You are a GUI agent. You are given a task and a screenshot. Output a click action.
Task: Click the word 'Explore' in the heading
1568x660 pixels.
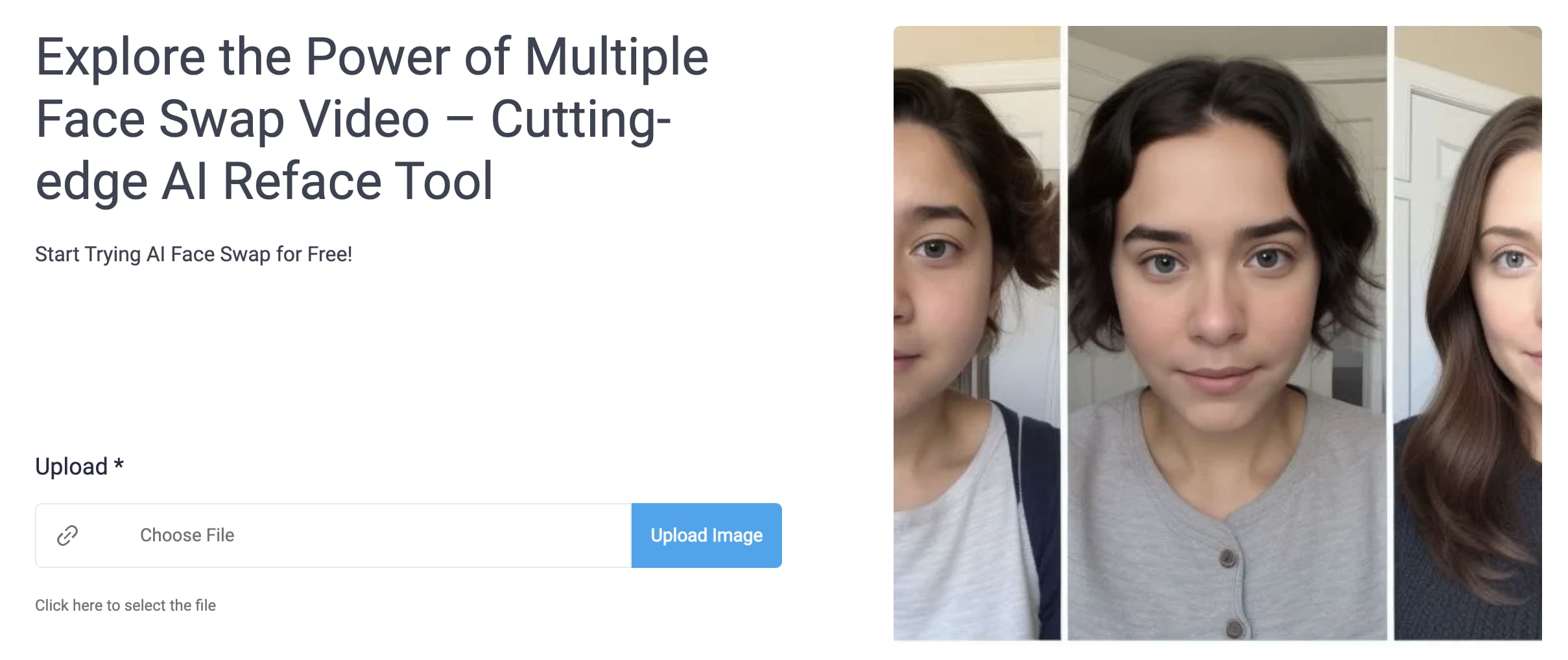[x=121, y=58]
